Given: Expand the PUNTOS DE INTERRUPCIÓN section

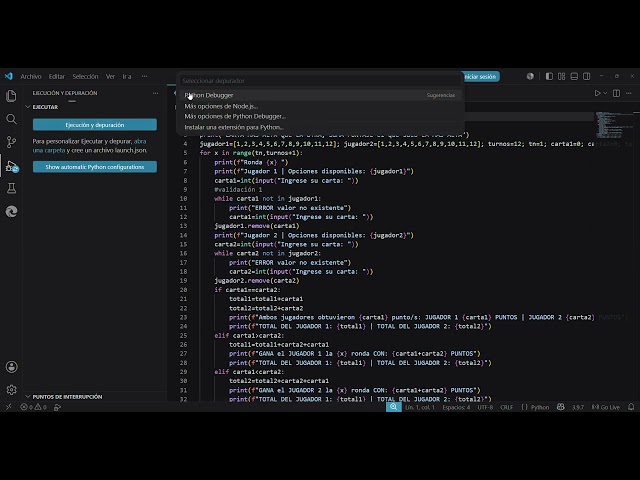Looking at the screenshot, I should click(67, 397).
